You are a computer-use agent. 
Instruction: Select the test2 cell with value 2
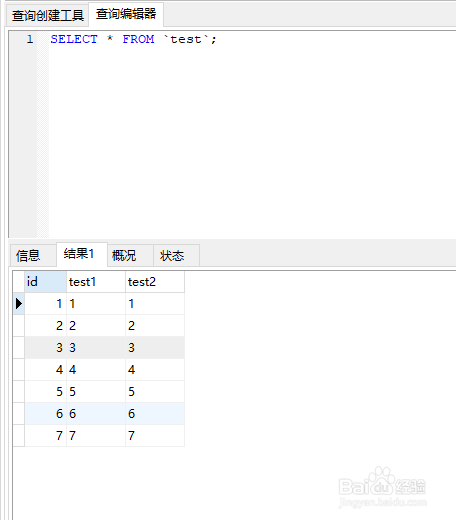(155, 326)
